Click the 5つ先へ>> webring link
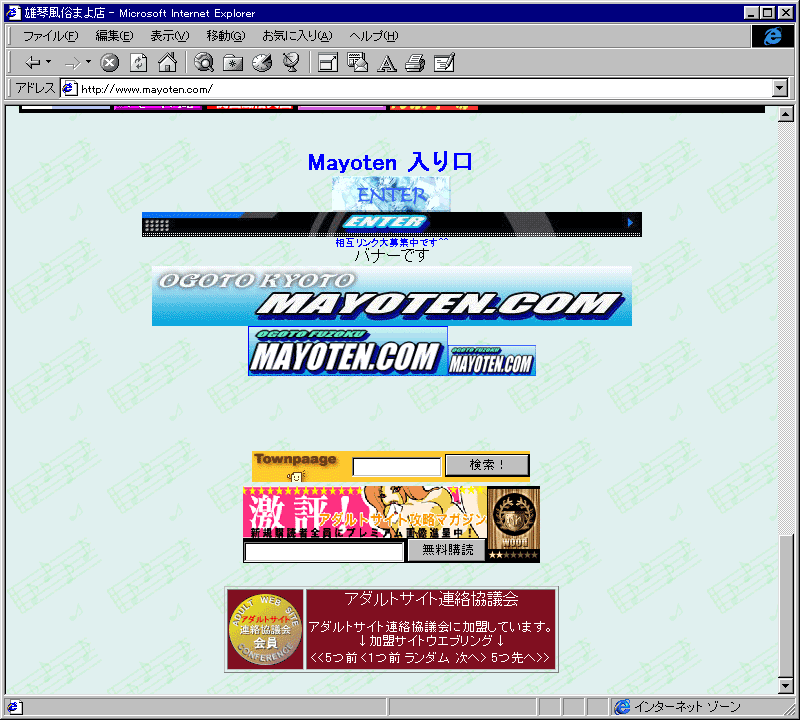800x720 pixels. (x=520, y=658)
